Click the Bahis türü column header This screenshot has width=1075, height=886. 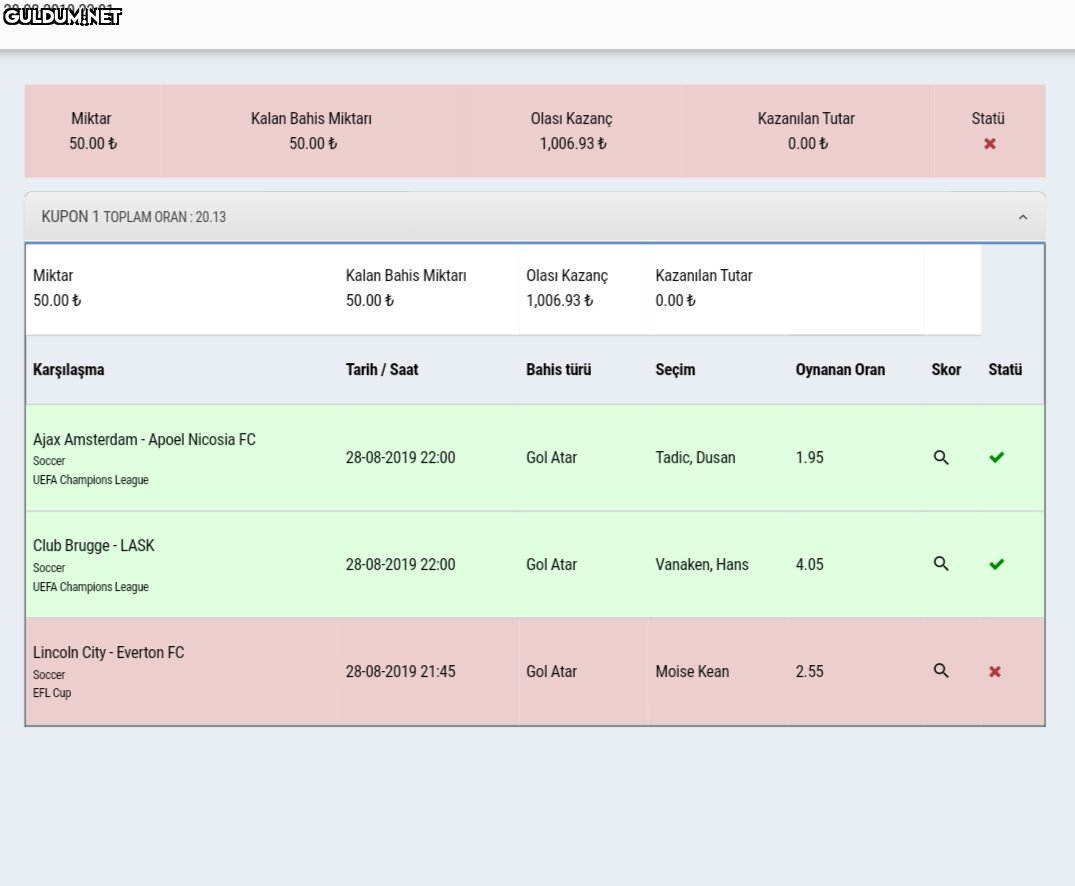click(x=558, y=370)
